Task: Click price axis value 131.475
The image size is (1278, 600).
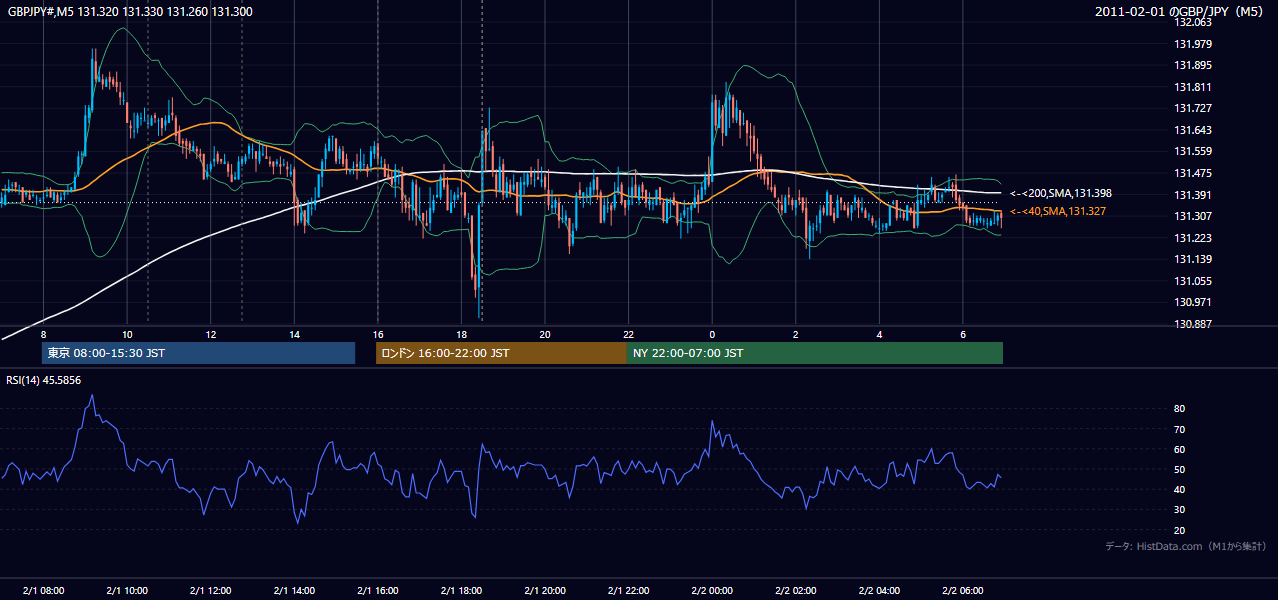Action: (1193, 173)
